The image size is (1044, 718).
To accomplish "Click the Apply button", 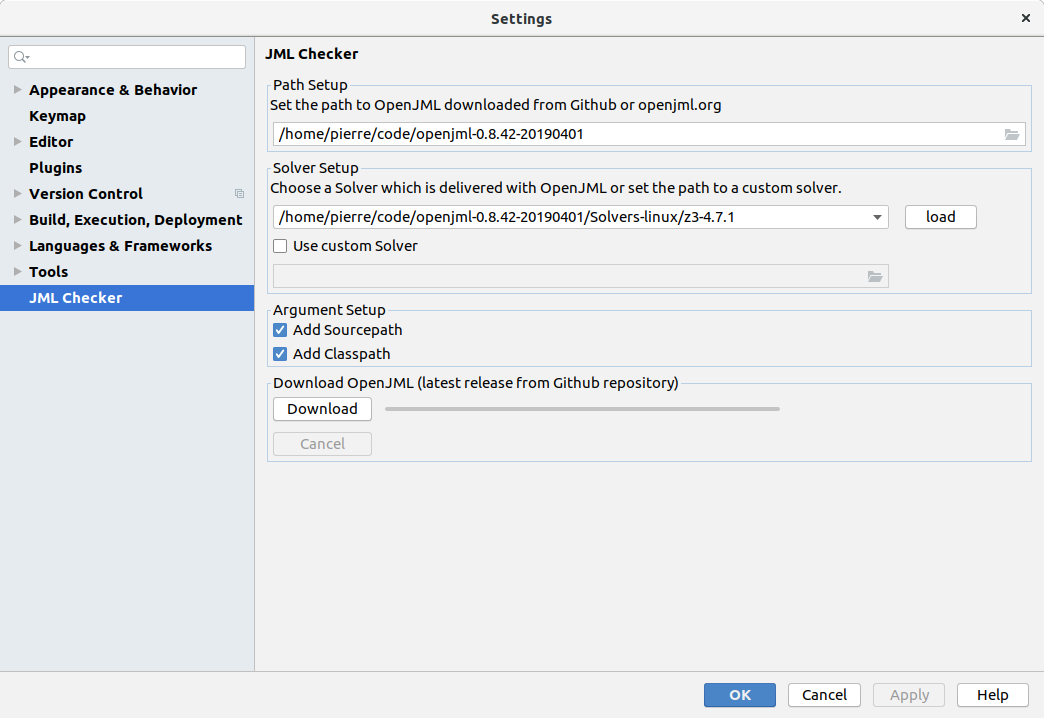I will click(x=909, y=695).
